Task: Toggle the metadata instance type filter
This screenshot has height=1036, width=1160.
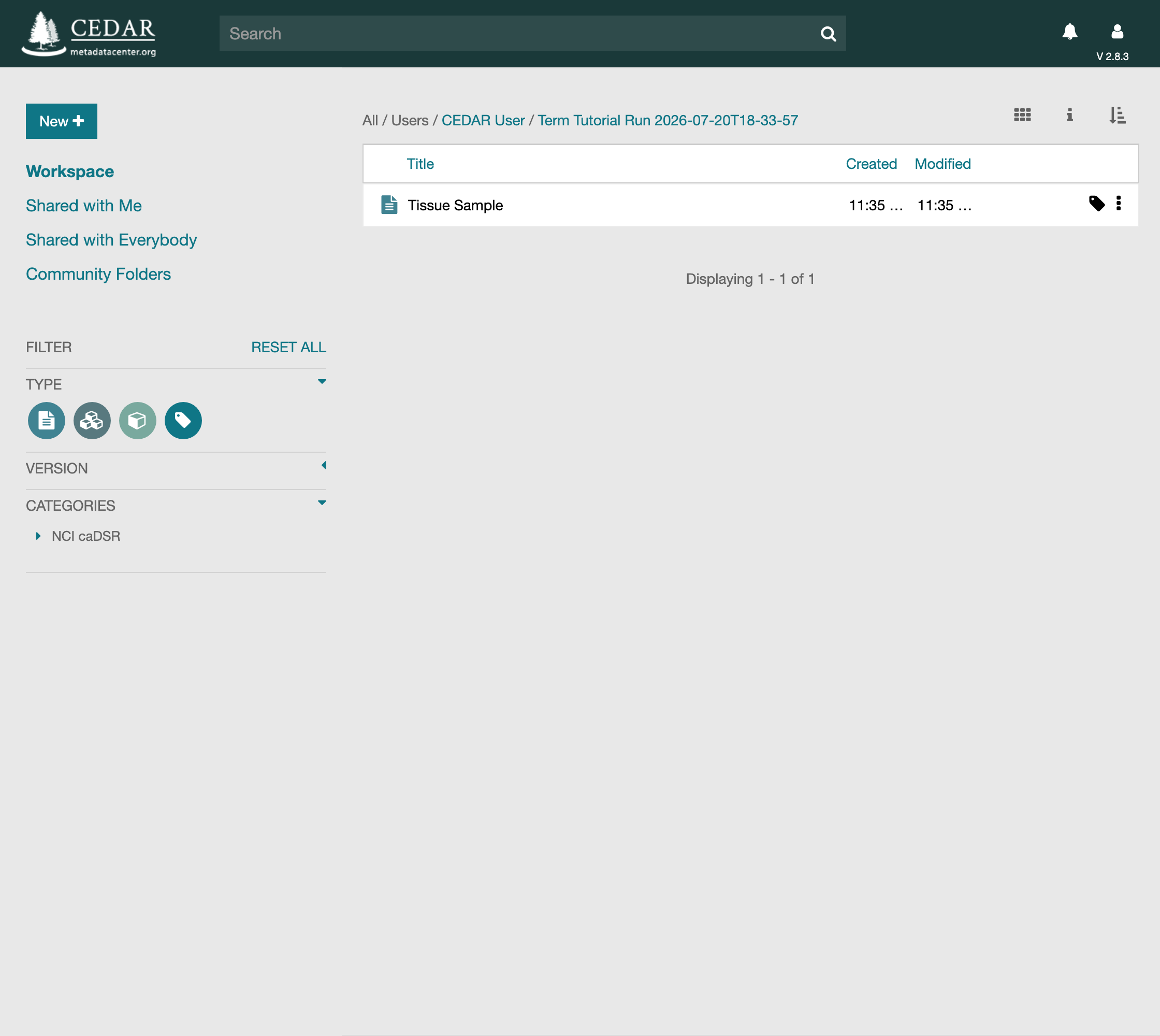Action: 183,421
